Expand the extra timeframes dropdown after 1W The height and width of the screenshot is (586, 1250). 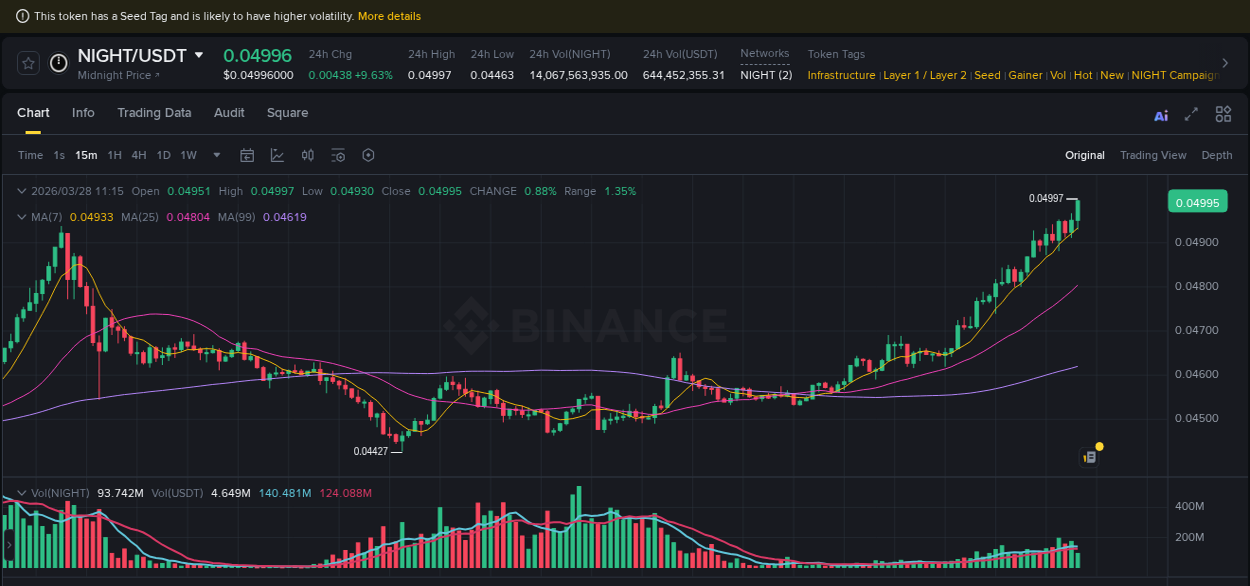point(216,155)
